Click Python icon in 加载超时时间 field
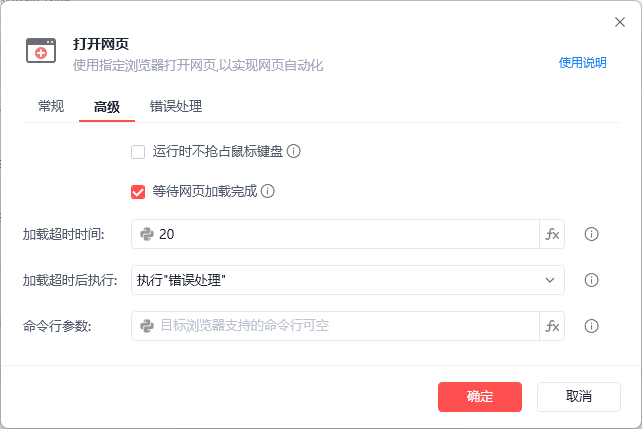 147,234
